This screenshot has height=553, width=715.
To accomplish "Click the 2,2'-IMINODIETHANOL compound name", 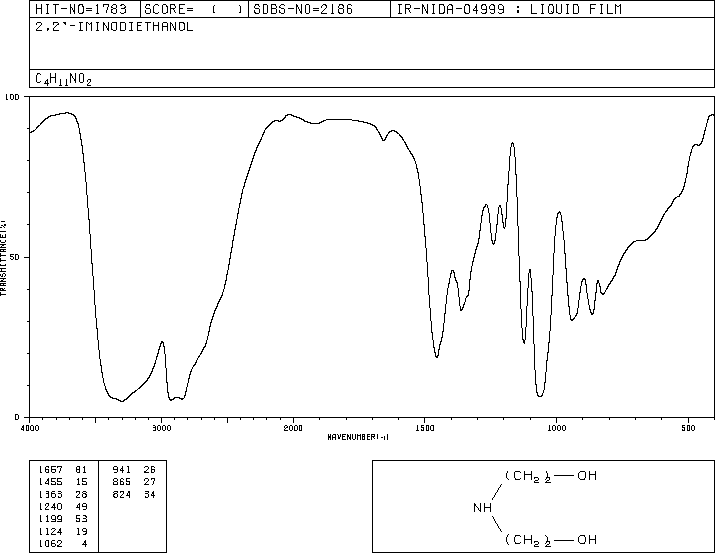I will tap(114, 27).
